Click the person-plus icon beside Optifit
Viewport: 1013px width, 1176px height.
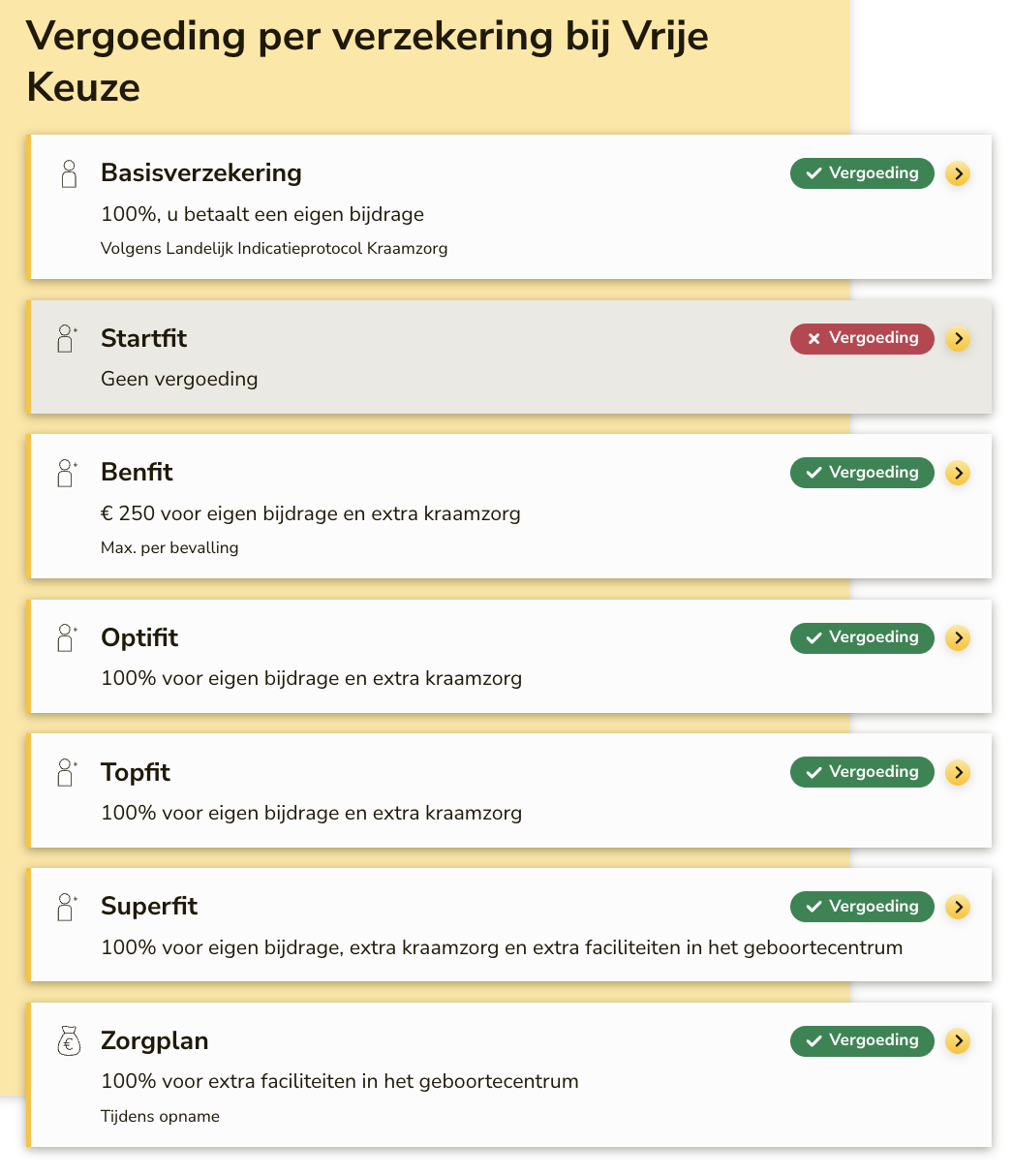(67, 638)
